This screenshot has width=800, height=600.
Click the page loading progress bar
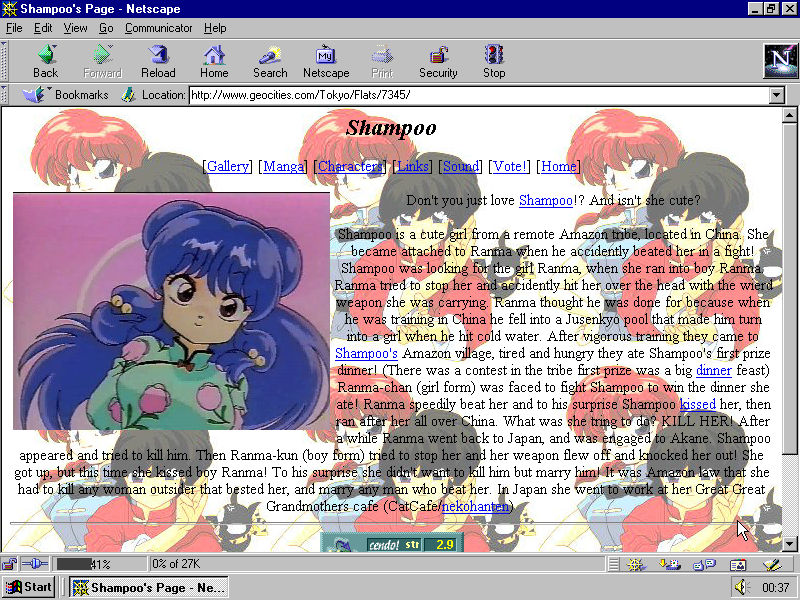99,564
